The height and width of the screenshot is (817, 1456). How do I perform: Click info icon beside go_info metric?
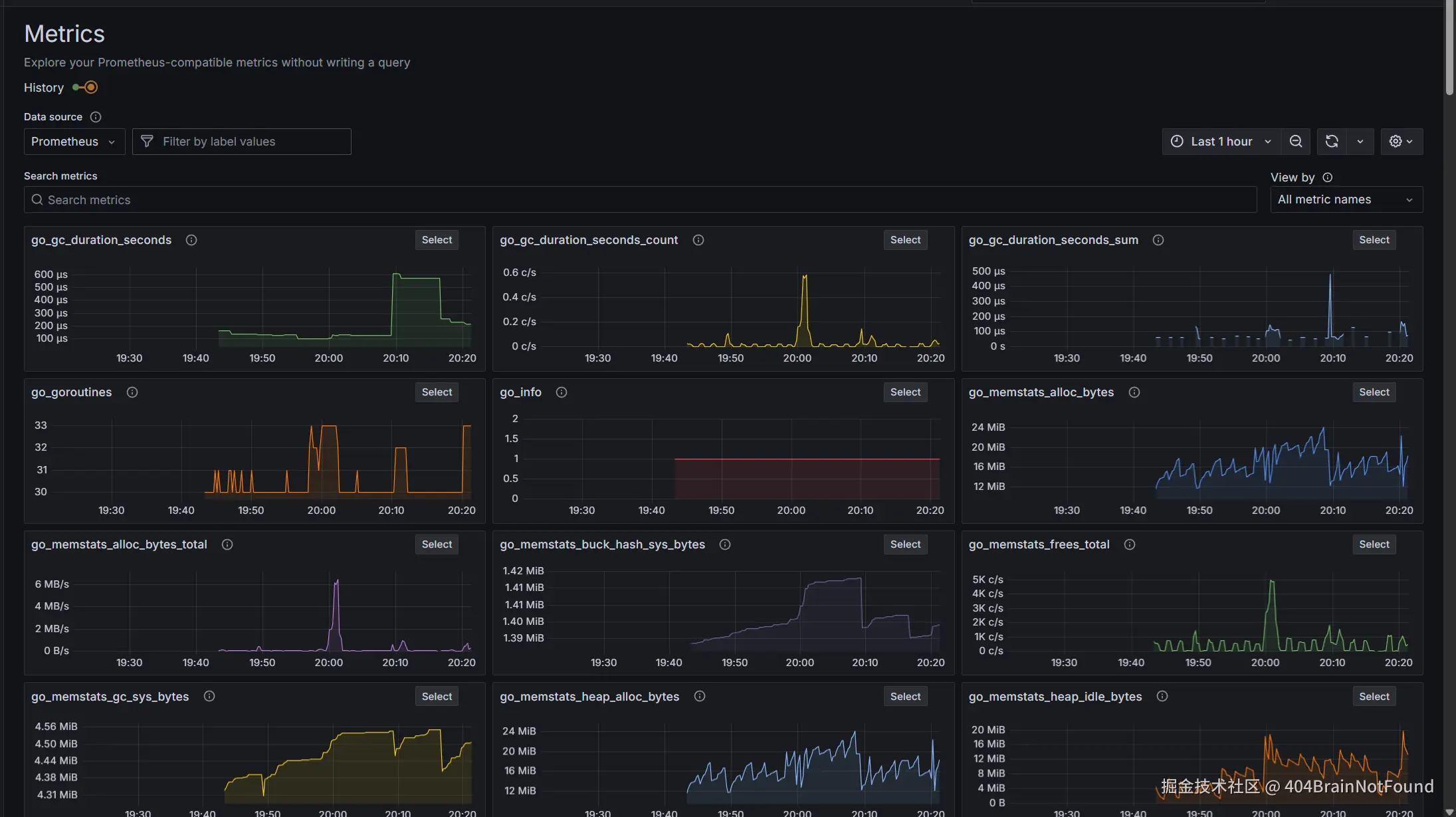point(562,392)
